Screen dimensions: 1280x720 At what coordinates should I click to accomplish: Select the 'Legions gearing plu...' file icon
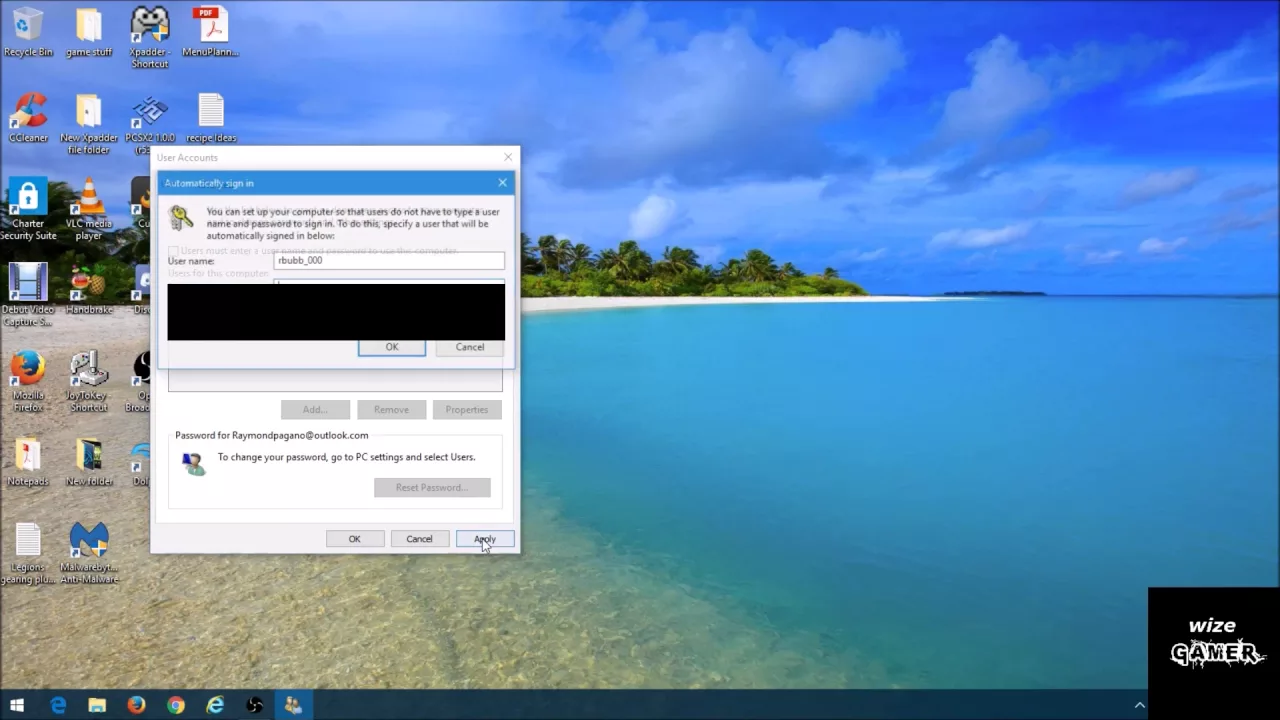click(28, 554)
